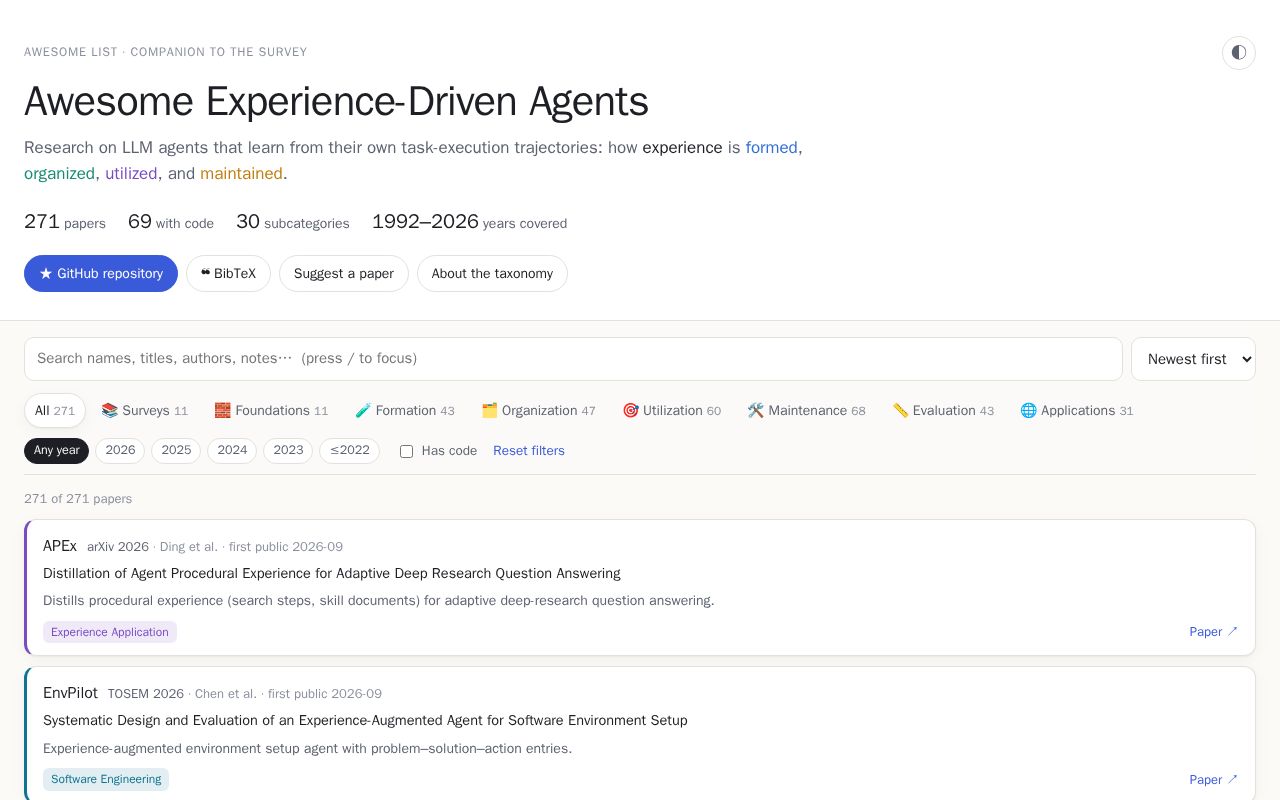Open the GitHub repository button
Viewport: 1280px width, 800px height.
(x=101, y=273)
